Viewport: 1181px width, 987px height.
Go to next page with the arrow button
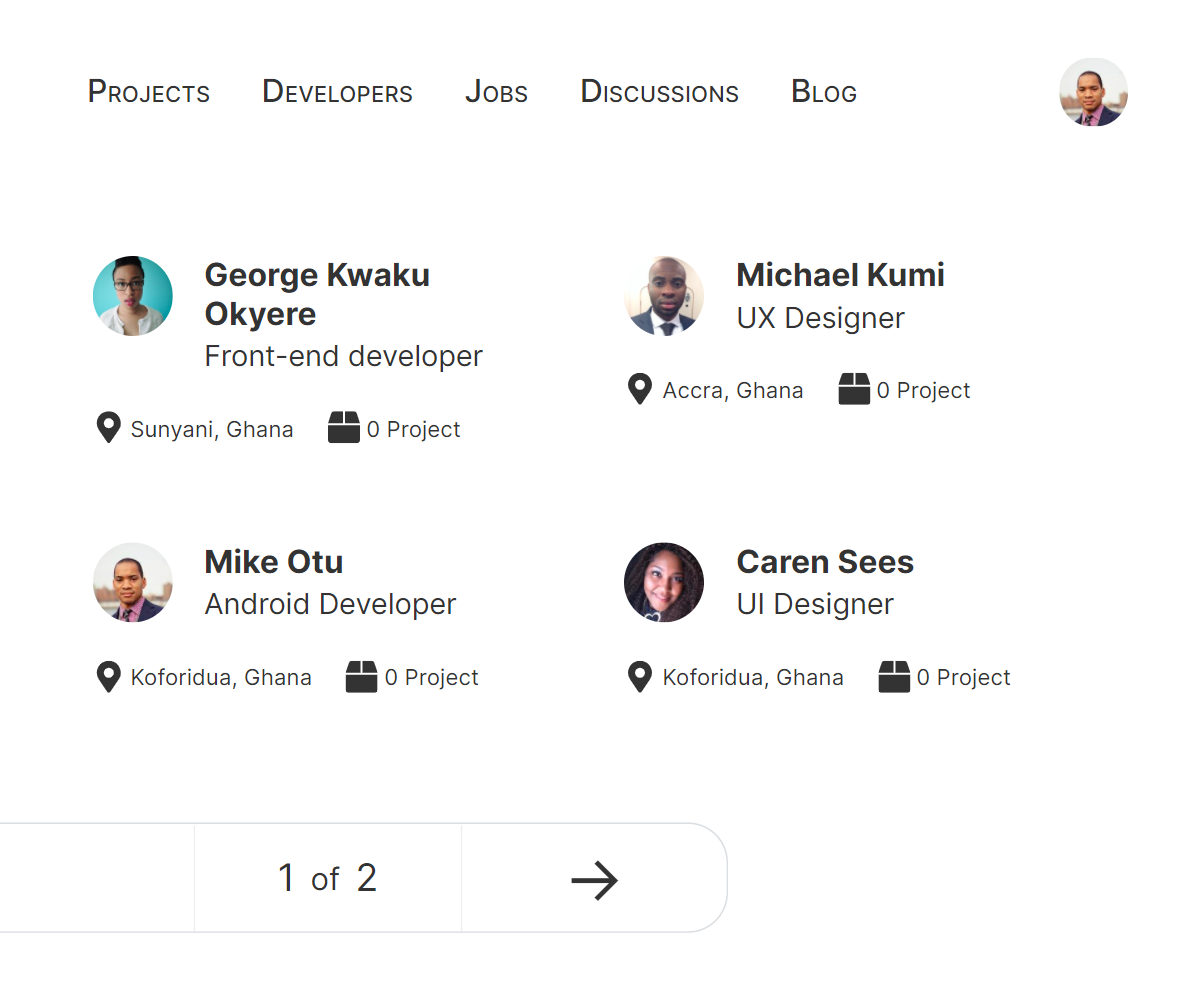tap(594, 880)
